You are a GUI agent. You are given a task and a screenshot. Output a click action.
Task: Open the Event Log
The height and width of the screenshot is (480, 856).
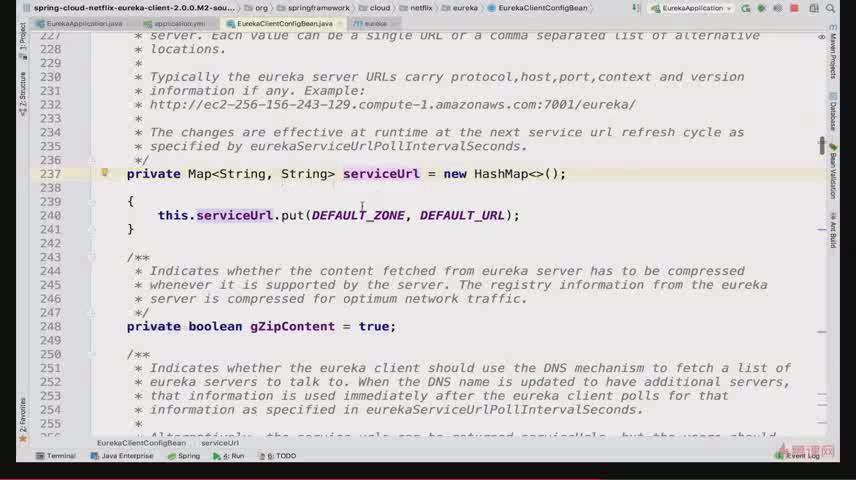[798, 455]
